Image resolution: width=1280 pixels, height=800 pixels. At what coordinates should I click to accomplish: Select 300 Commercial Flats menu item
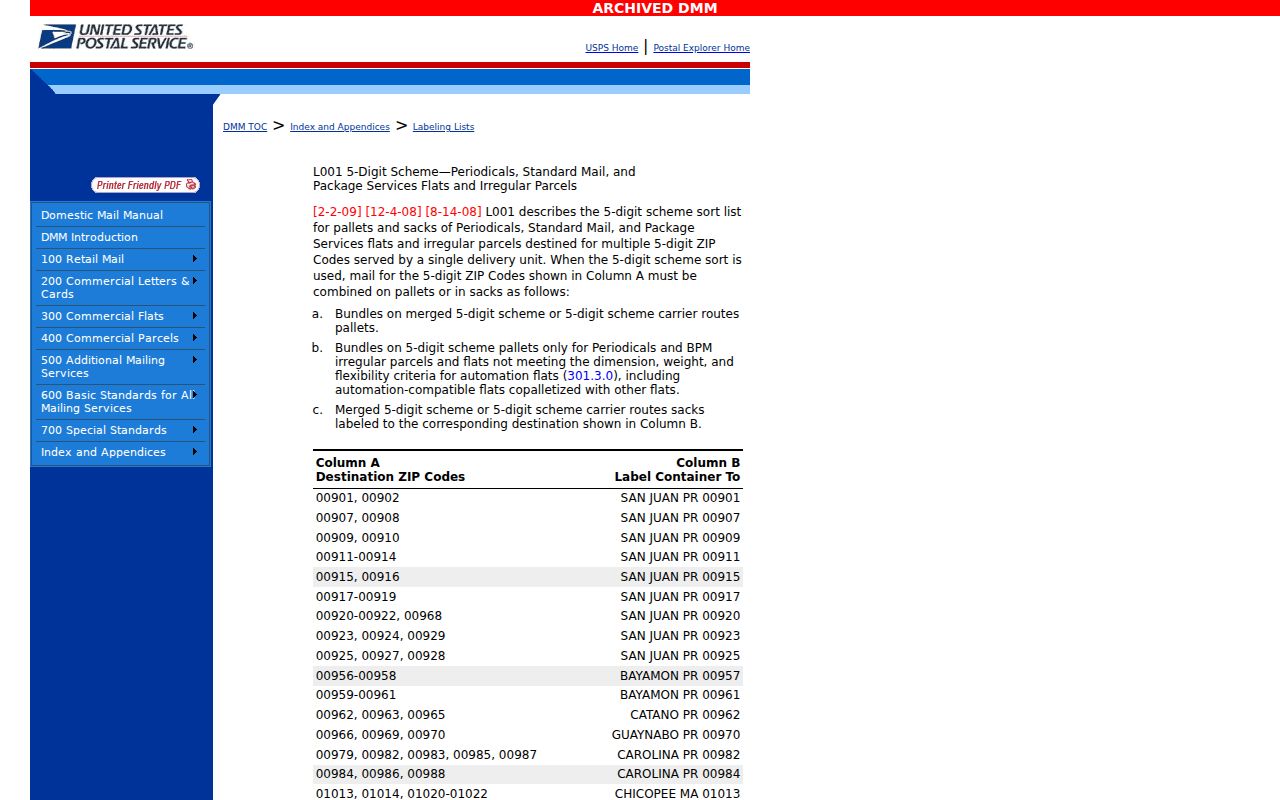pos(102,316)
